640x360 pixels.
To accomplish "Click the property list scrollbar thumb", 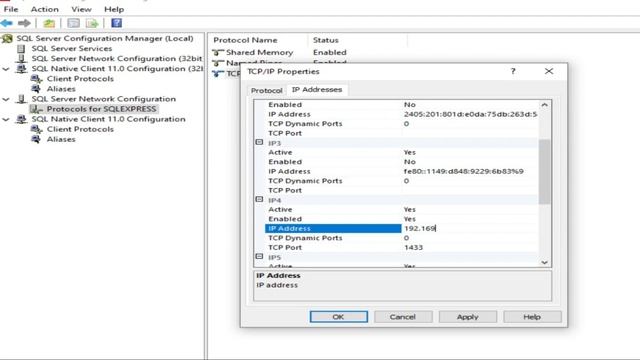I will (x=544, y=171).
